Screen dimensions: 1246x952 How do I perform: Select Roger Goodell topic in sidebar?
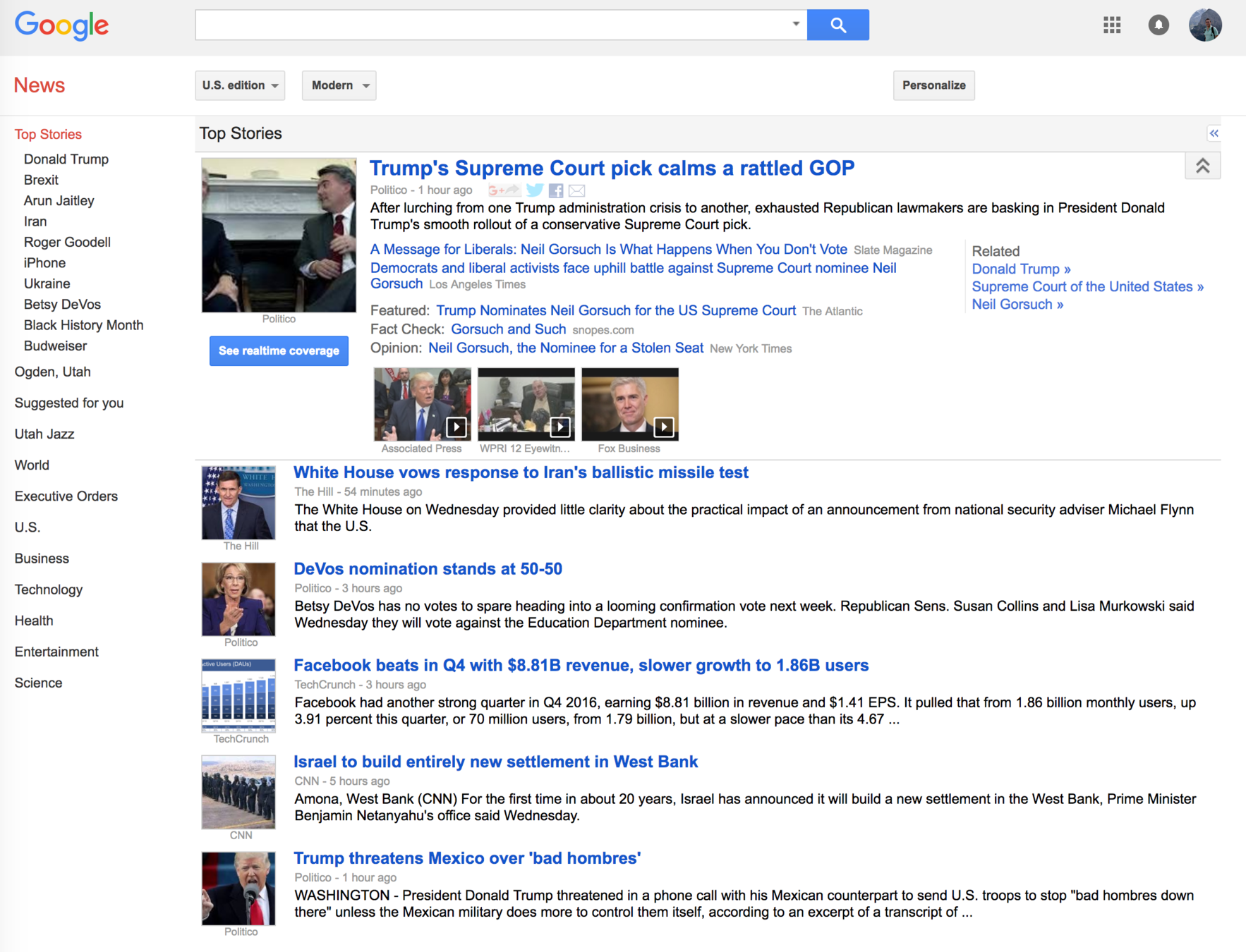pos(67,242)
